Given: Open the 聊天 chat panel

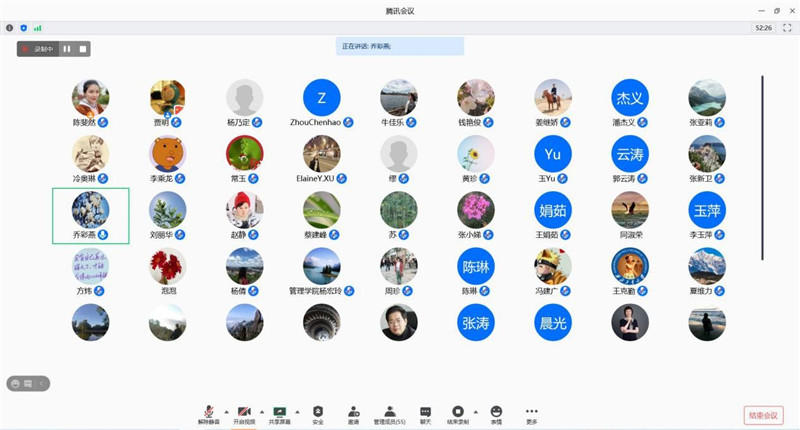Looking at the screenshot, I should pyautogui.click(x=425, y=413).
